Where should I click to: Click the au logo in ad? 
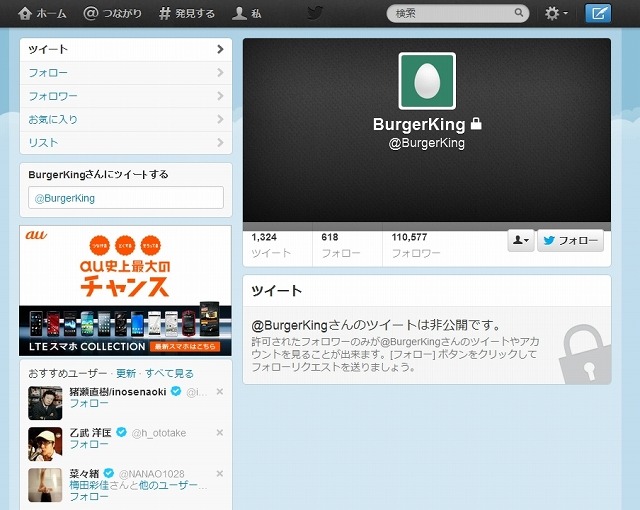pos(36,235)
